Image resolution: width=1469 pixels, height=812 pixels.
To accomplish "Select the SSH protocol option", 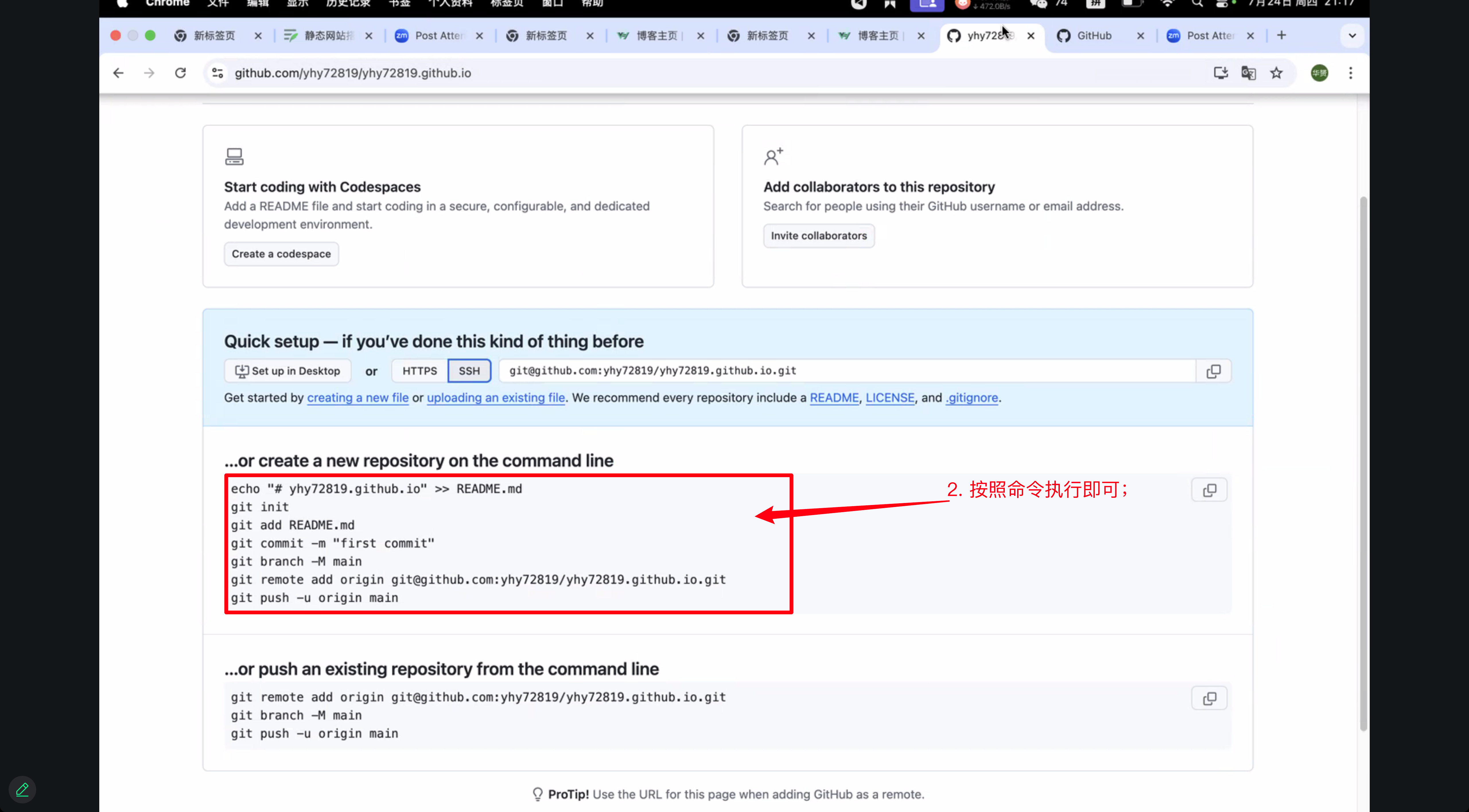I will 469,371.
